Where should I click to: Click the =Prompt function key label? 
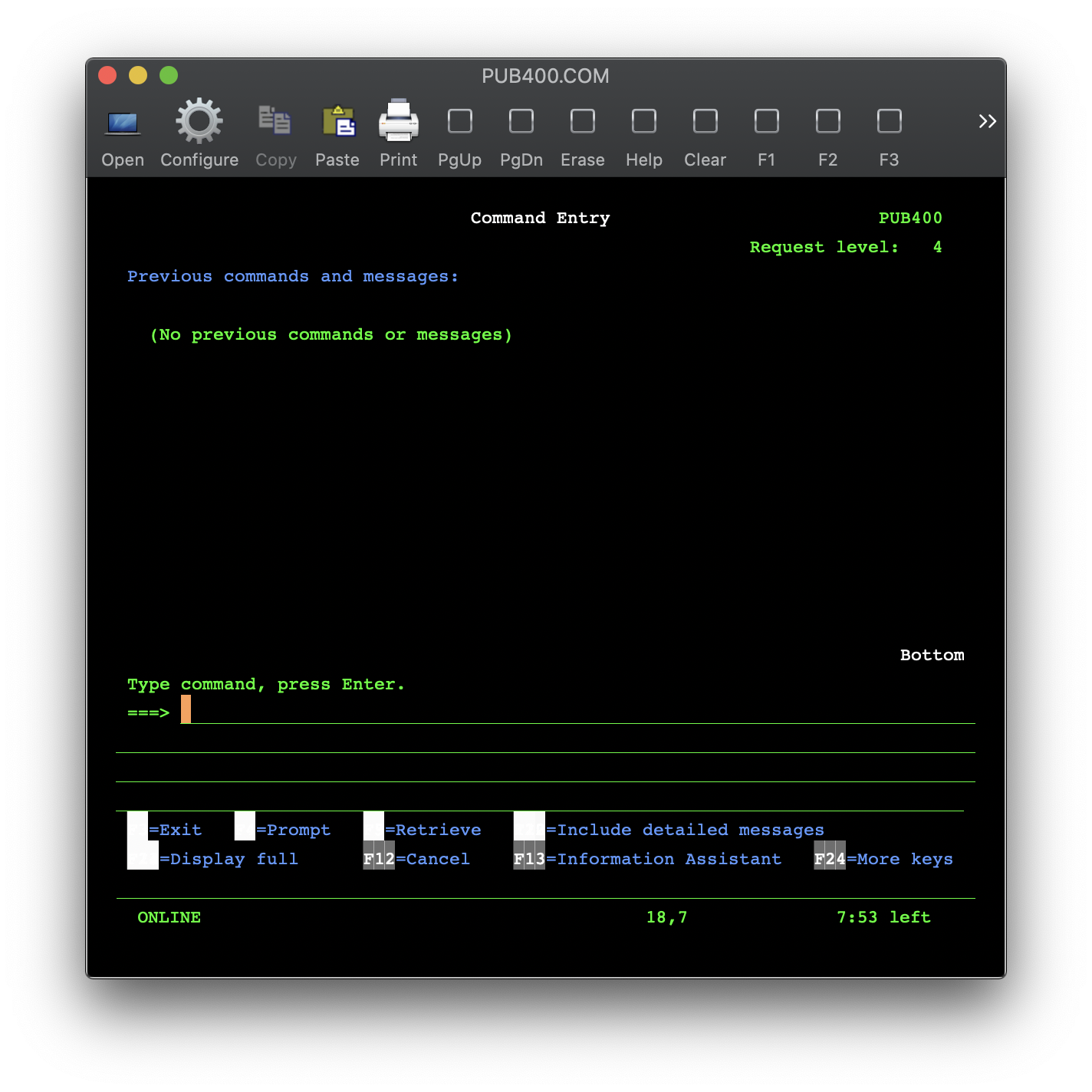pos(294,830)
